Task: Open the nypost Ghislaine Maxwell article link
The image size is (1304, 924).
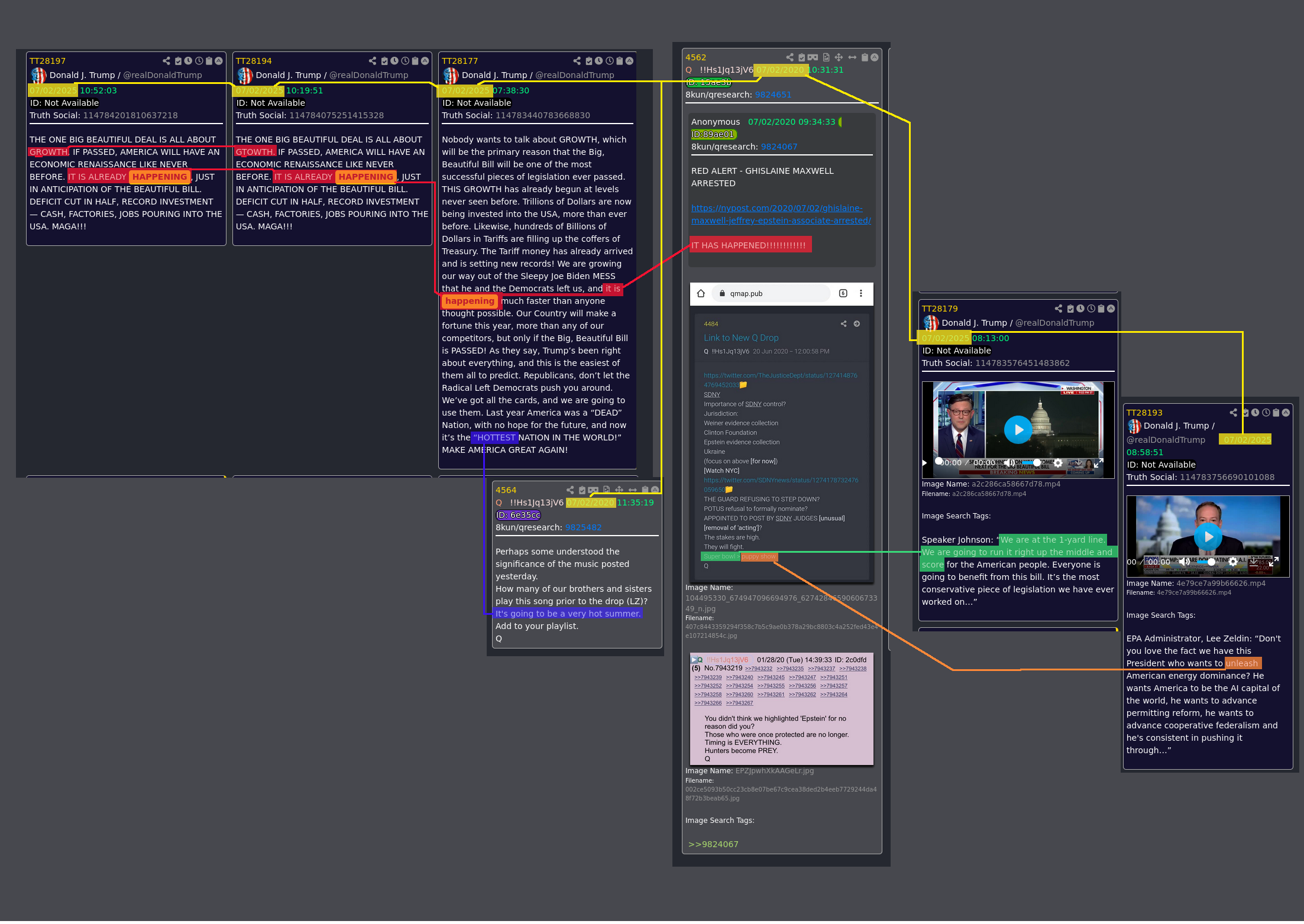Action: 781,215
